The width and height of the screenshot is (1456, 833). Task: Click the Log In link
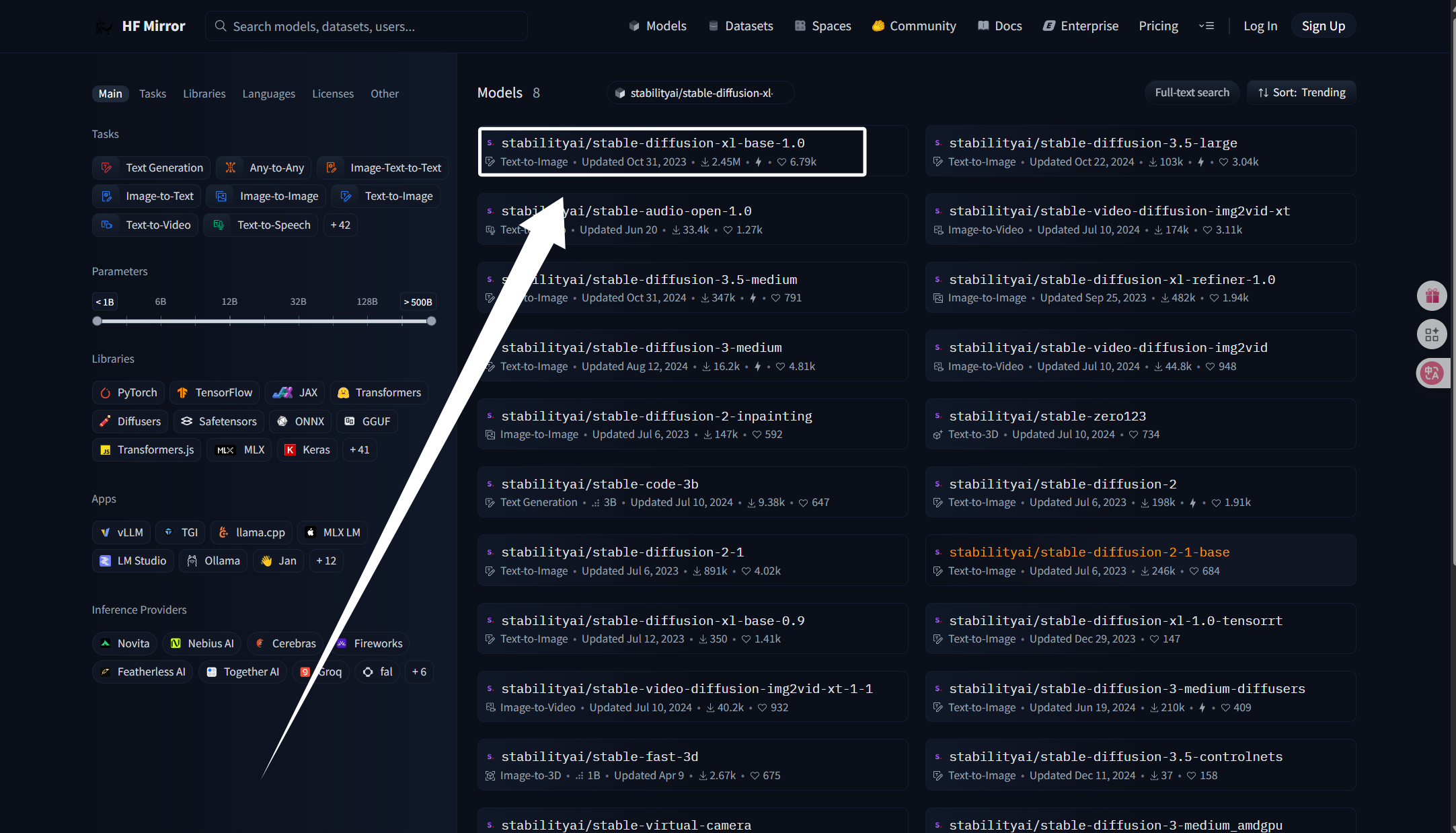pyautogui.click(x=1260, y=26)
